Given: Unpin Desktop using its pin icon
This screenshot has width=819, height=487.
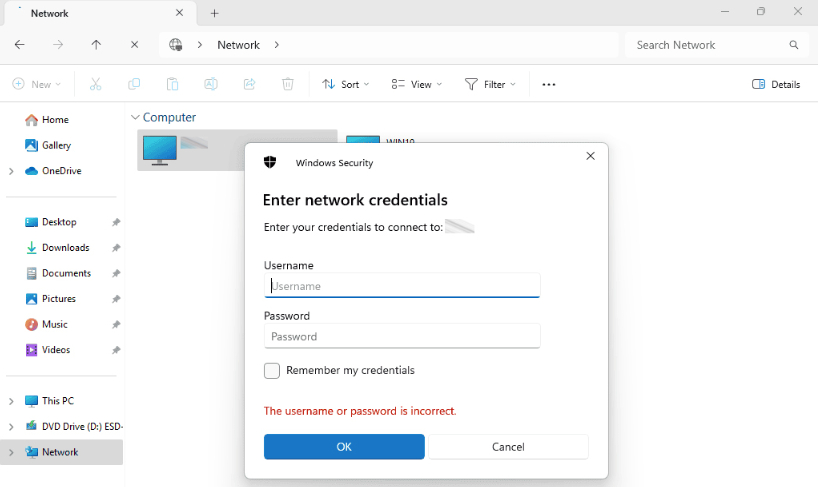Looking at the screenshot, I should coord(116,223).
